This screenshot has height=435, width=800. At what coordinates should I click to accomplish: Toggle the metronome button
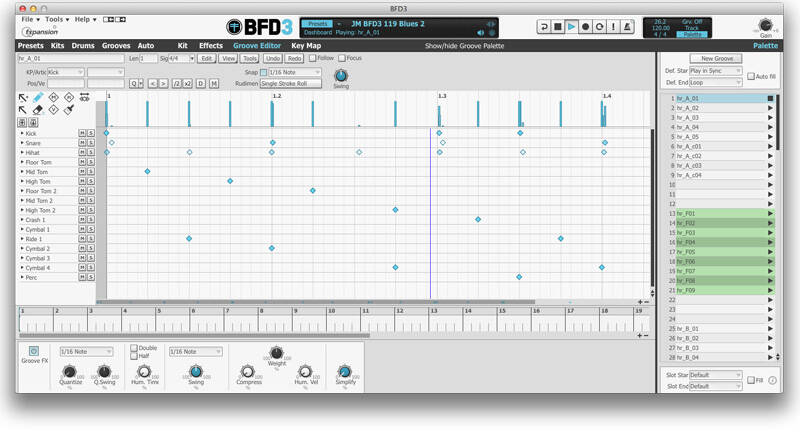[x=627, y=27]
